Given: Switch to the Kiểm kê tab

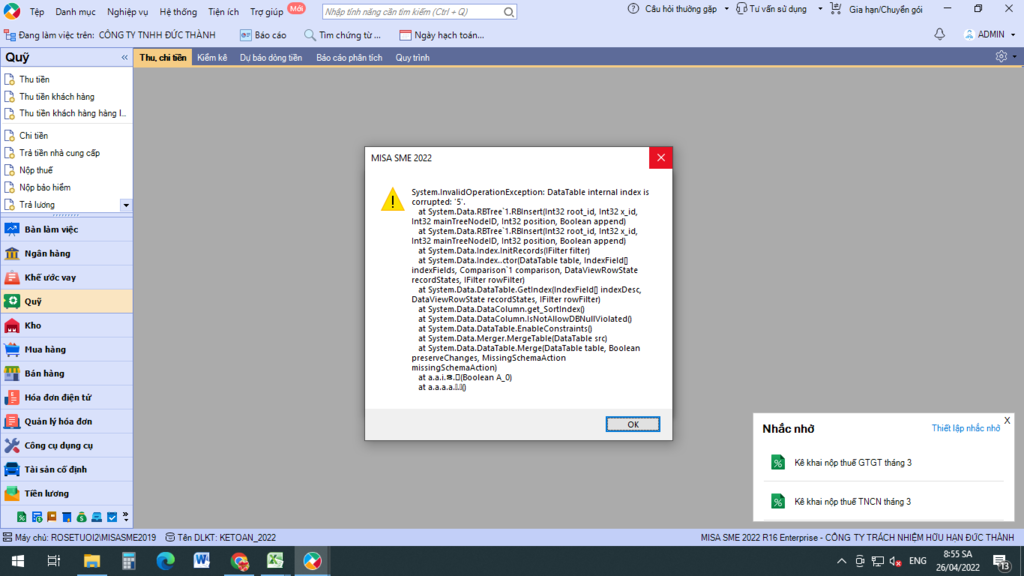Looking at the screenshot, I should click(x=212, y=57).
